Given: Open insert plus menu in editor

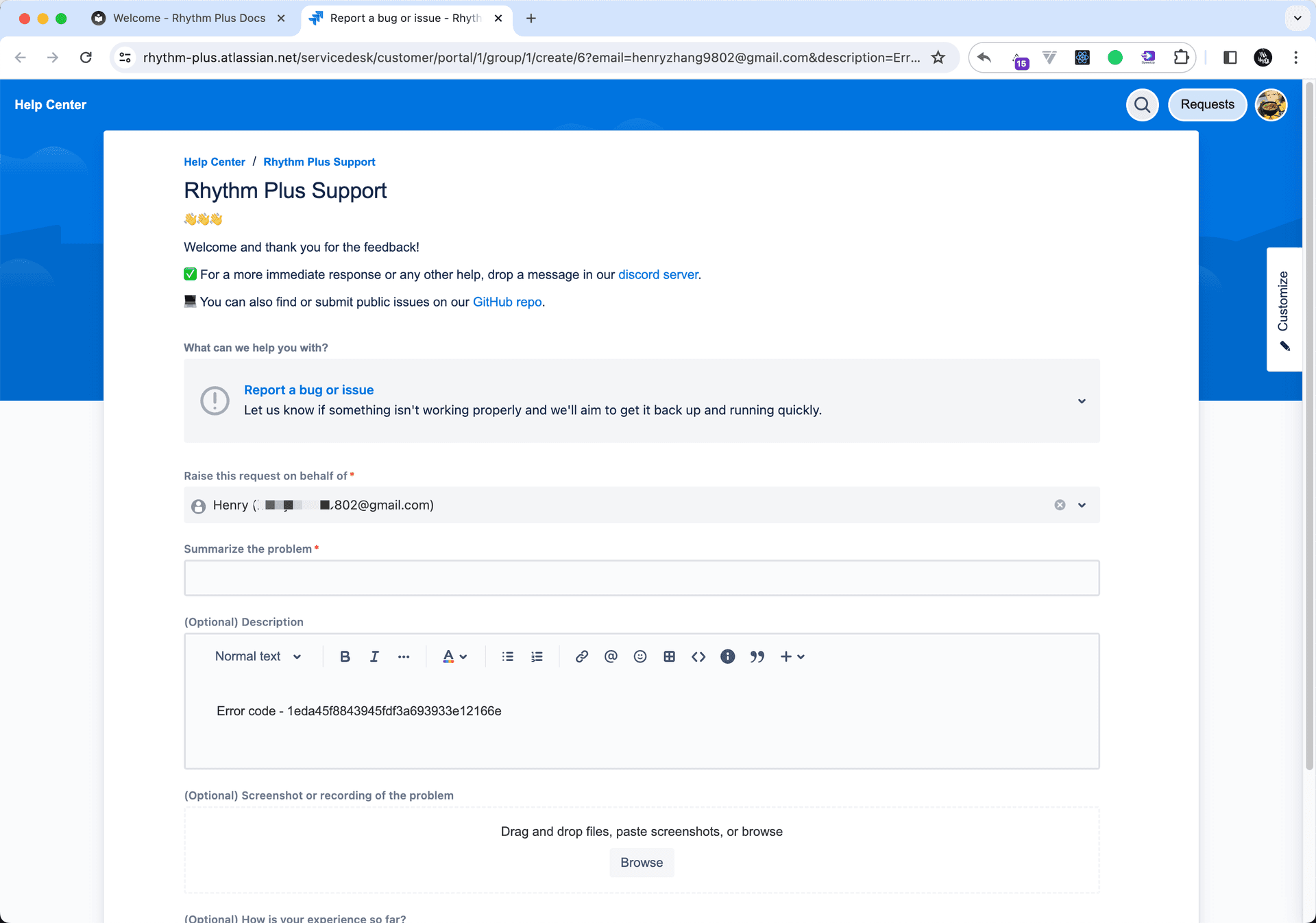Looking at the screenshot, I should 792,657.
